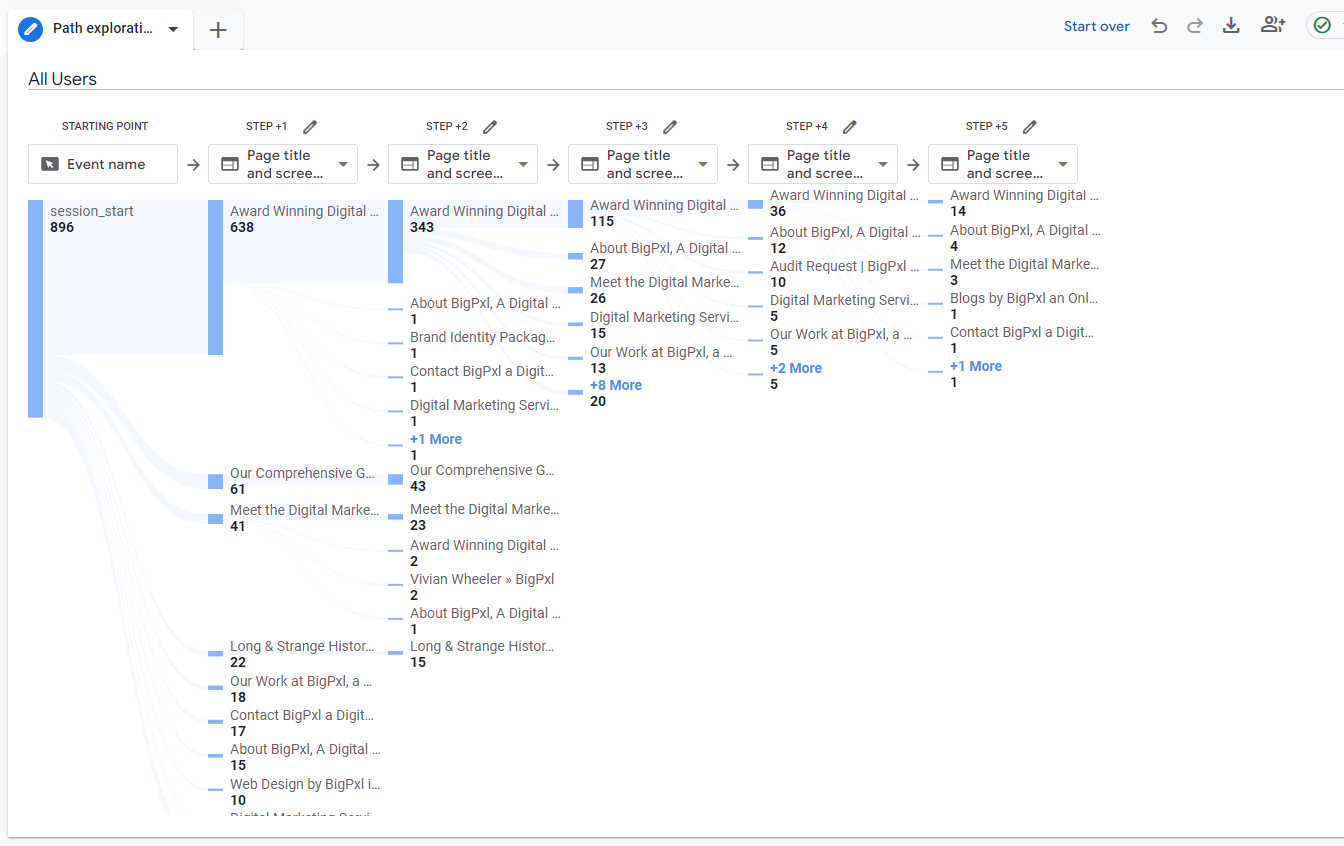The width and height of the screenshot is (1344, 846).
Task: Click the undo arrow icon
Action: [x=1159, y=26]
